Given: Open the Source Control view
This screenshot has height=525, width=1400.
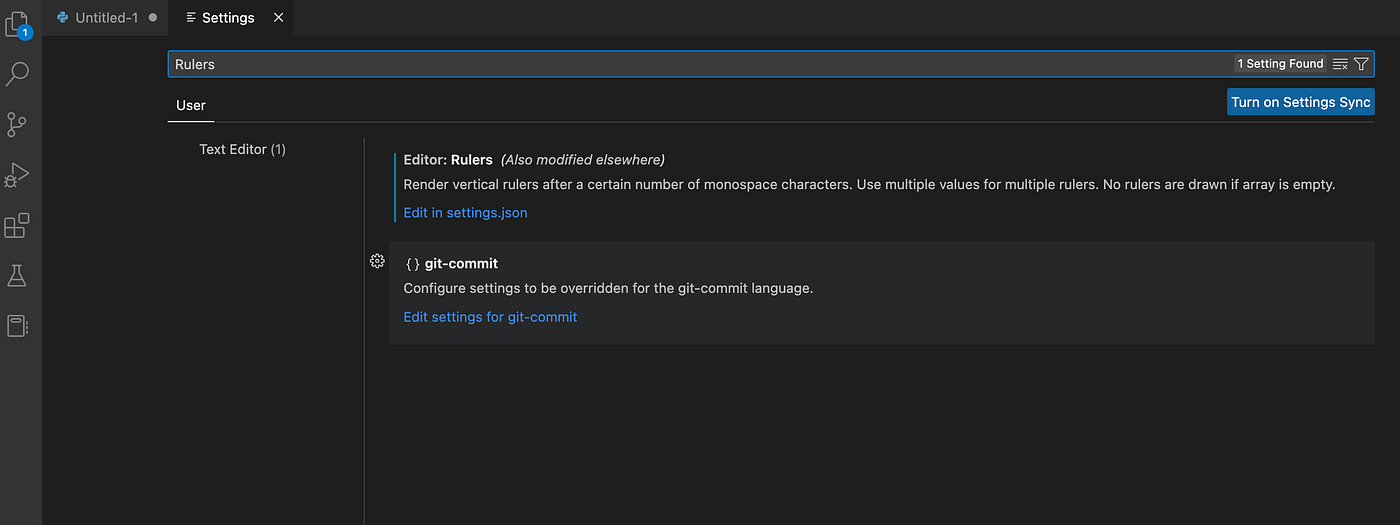Looking at the screenshot, I should point(17,124).
